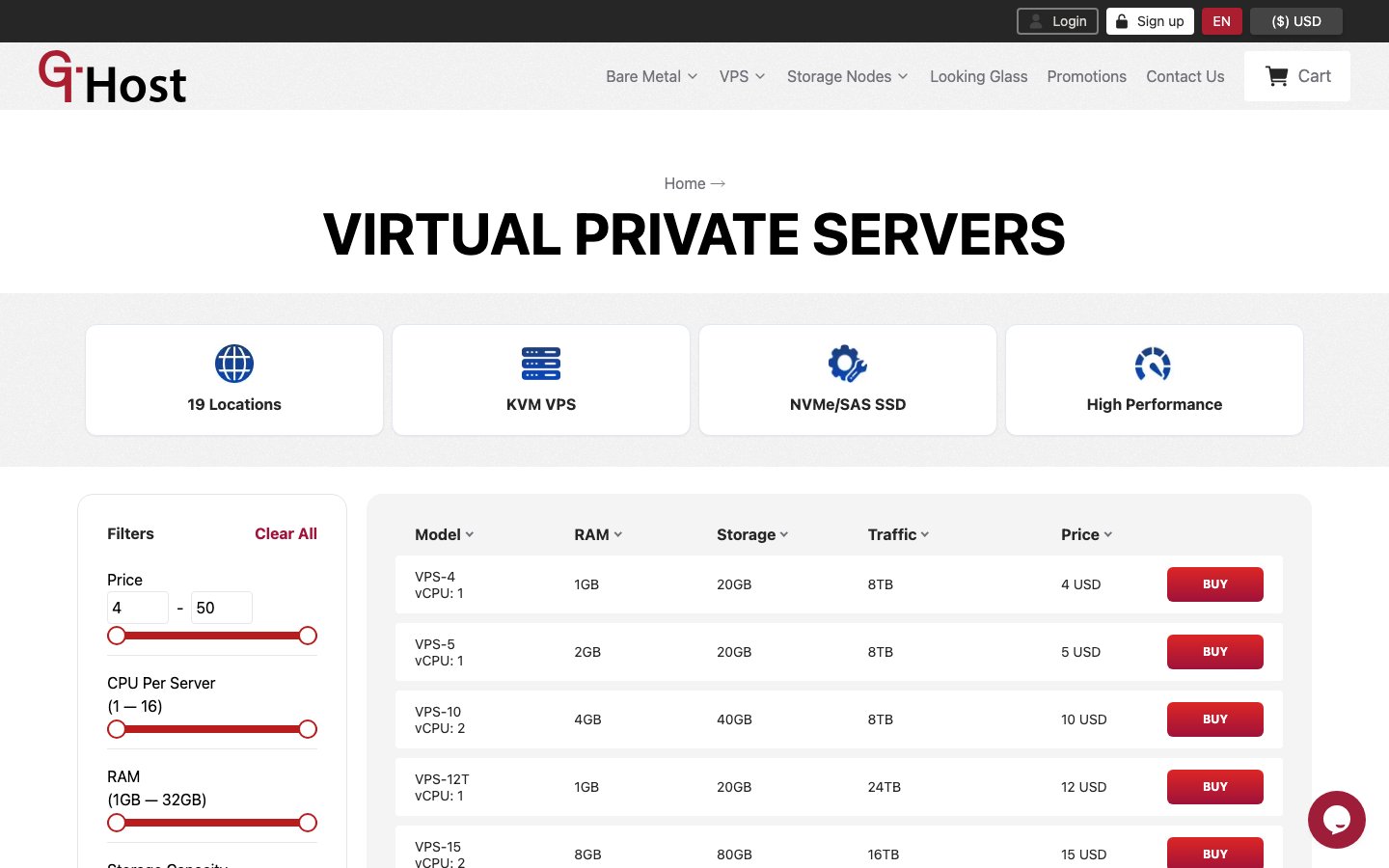Image resolution: width=1389 pixels, height=868 pixels.
Task: Click the Home breadcrumb link
Action: pyautogui.click(x=685, y=183)
